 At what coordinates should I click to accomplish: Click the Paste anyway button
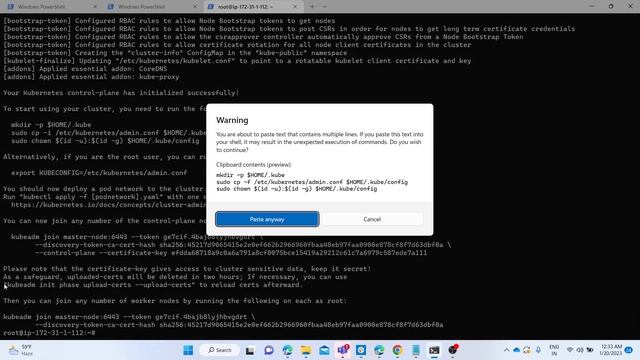tap(267, 219)
